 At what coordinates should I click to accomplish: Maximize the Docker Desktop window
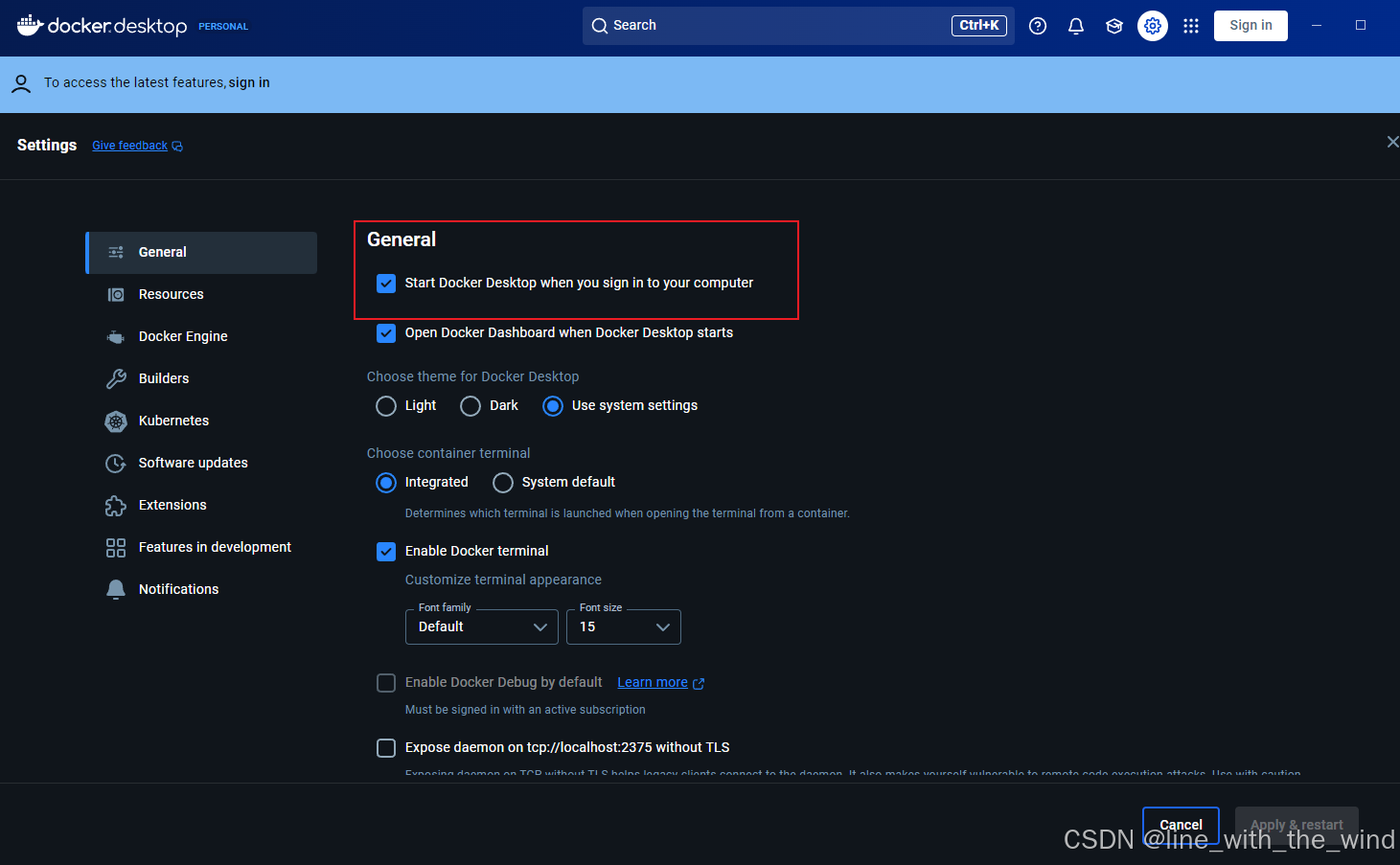[1361, 26]
